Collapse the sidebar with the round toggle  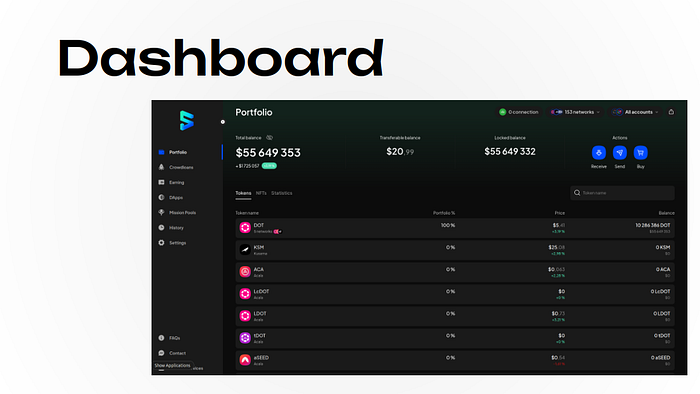[223, 122]
